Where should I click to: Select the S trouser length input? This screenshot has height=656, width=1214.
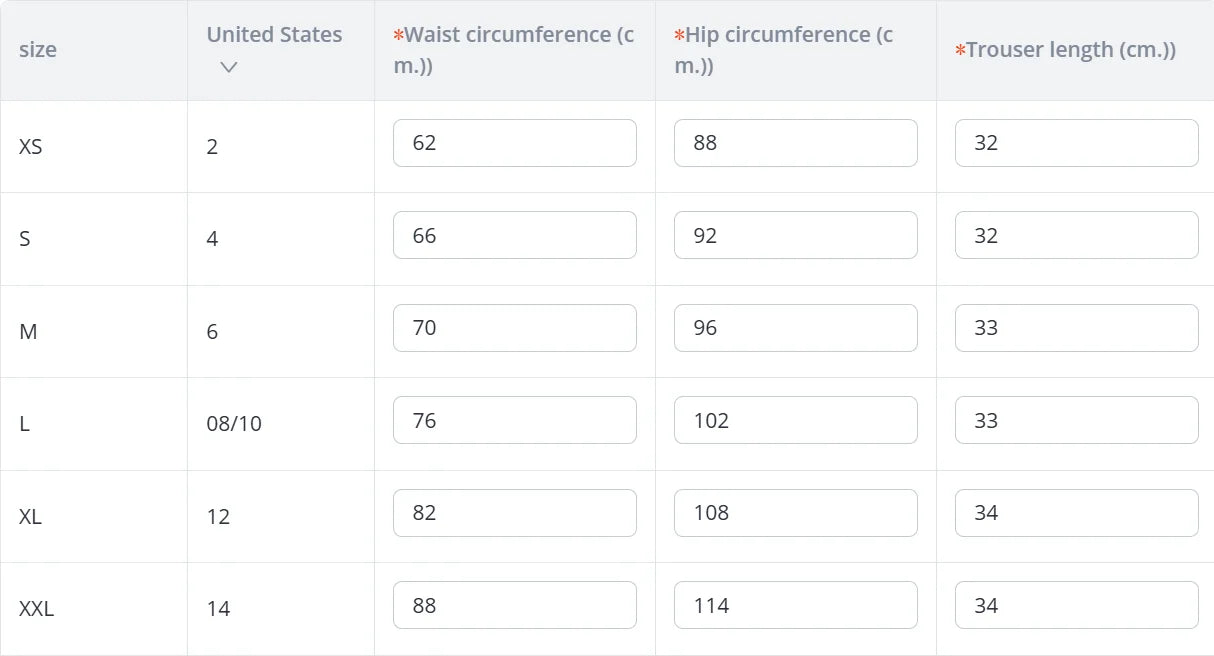click(x=1076, y=235)
